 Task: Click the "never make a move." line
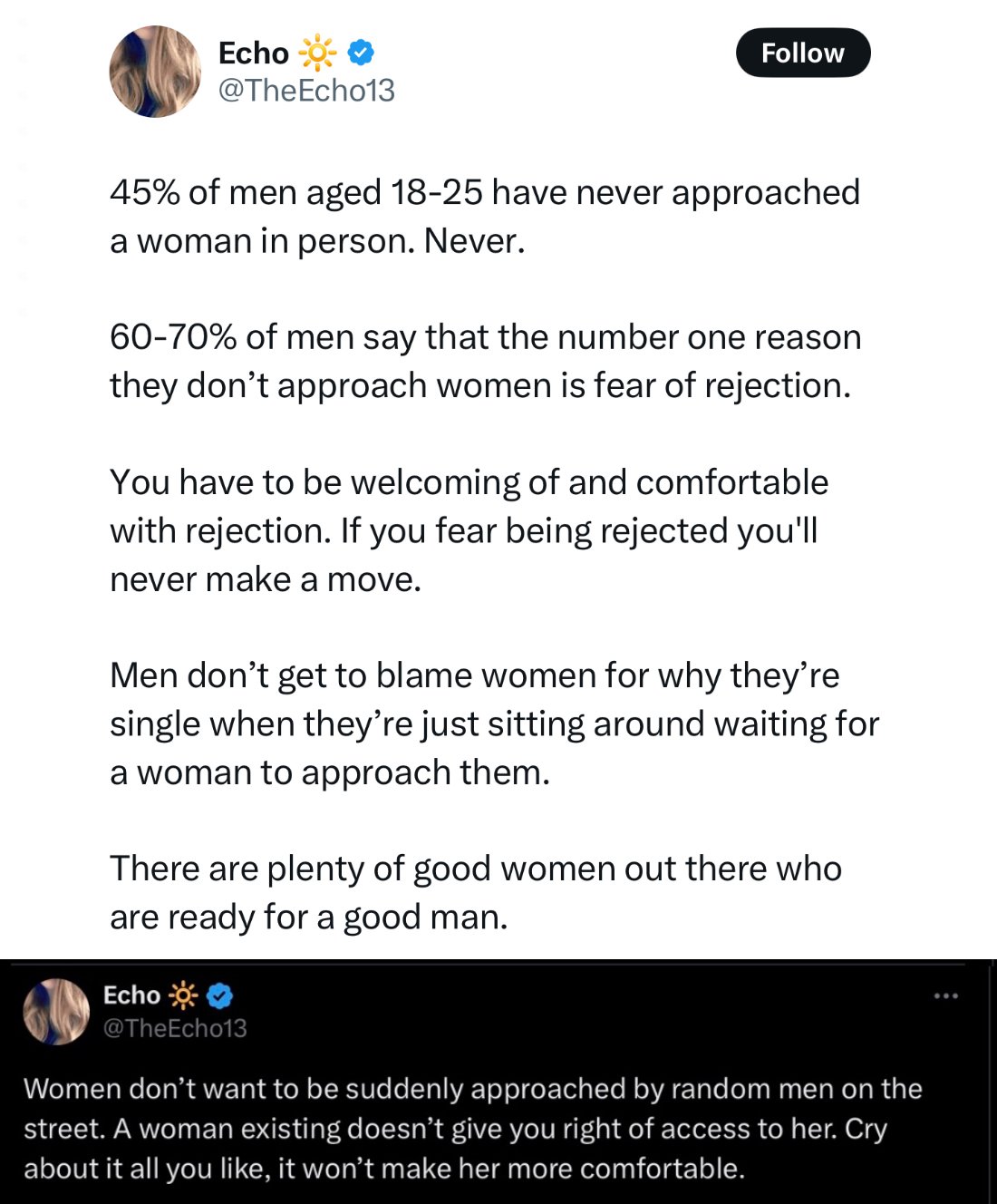pyautogui.click(x=266, y=579)
